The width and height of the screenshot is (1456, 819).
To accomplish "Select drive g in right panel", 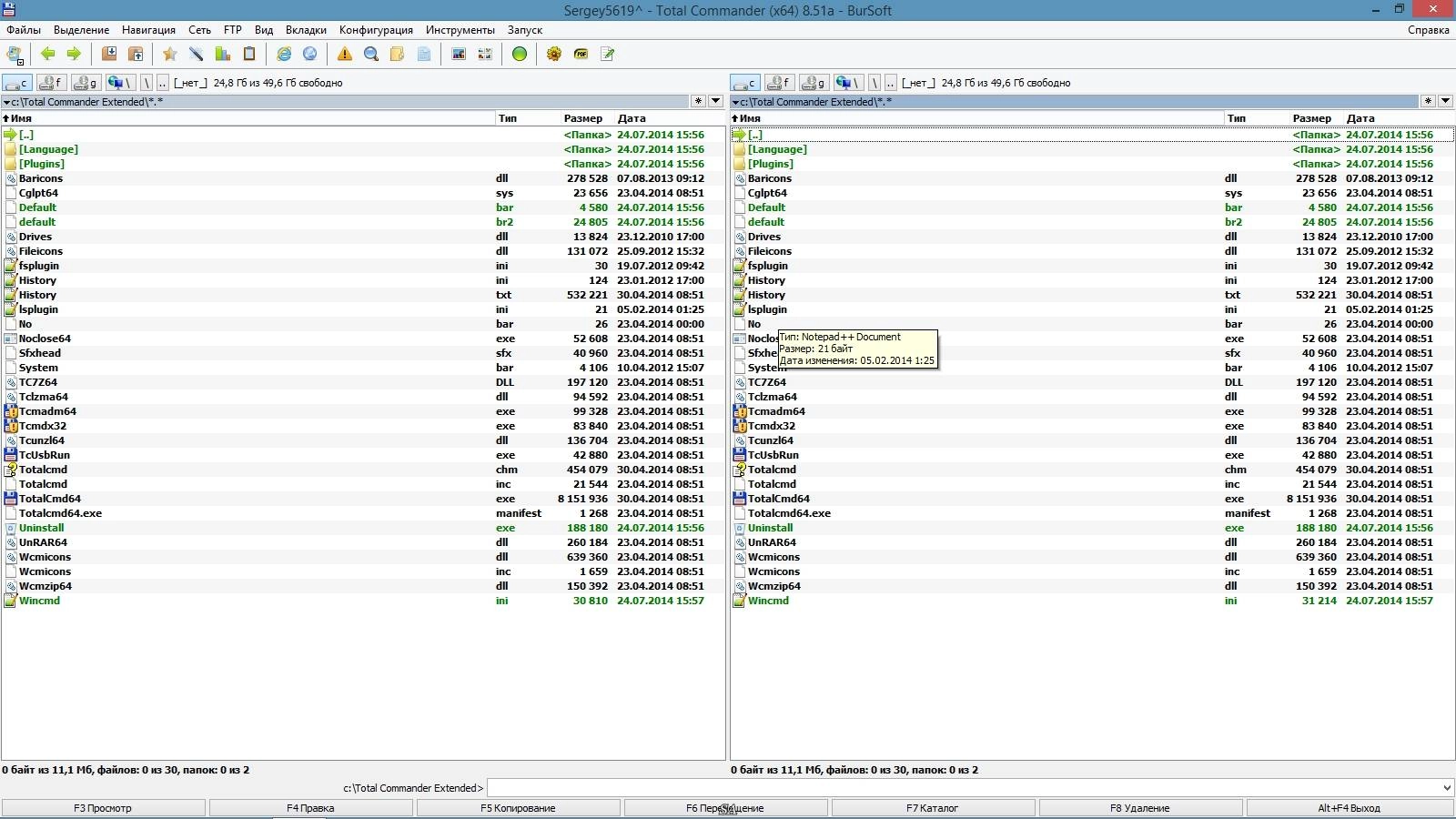I will point(814,83).
